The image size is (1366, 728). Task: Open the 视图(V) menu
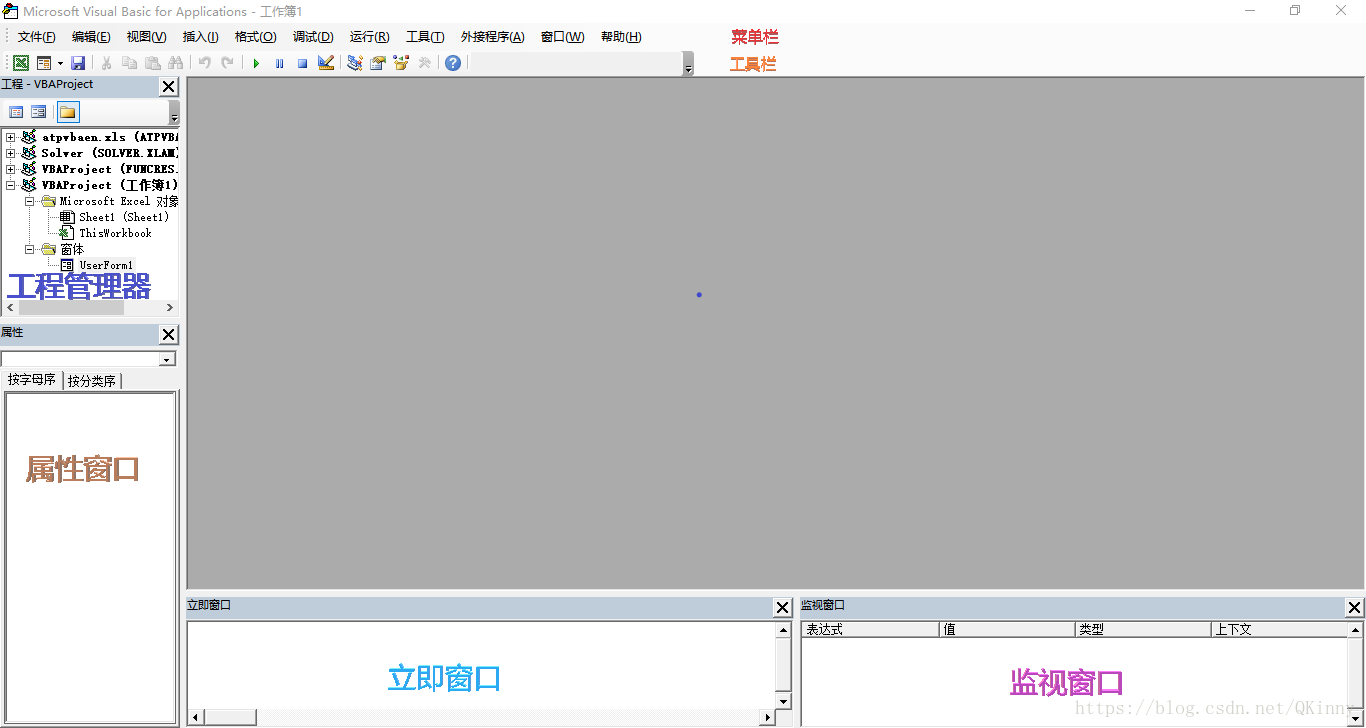pos(146,37)
